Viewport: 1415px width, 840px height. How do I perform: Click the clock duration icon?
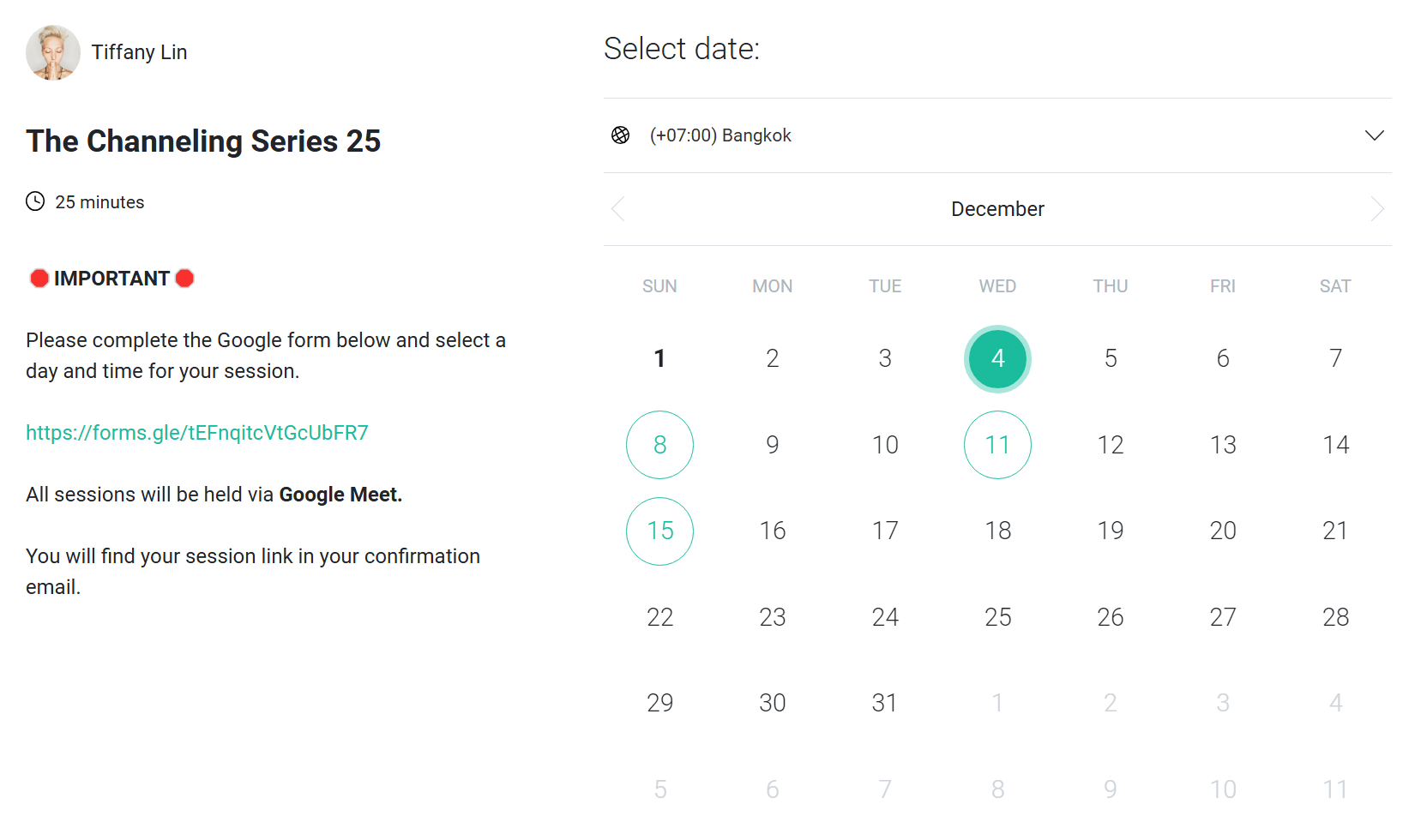[x=35, y=201]
